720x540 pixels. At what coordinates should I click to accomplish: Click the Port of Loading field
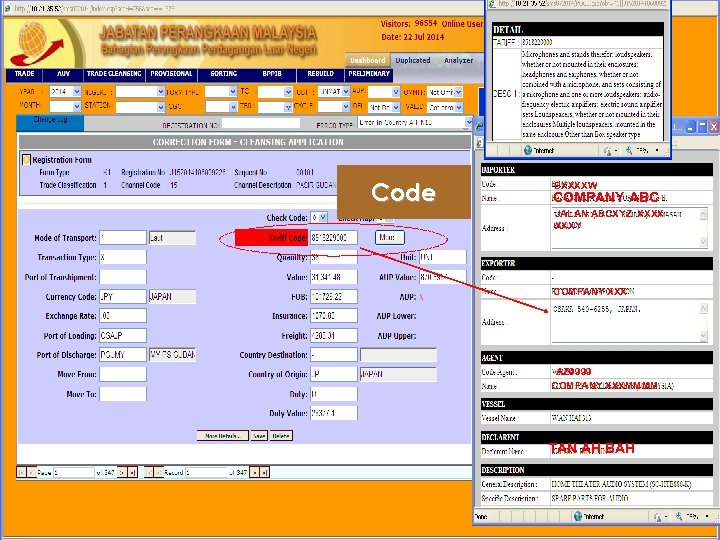click(123, 336)
